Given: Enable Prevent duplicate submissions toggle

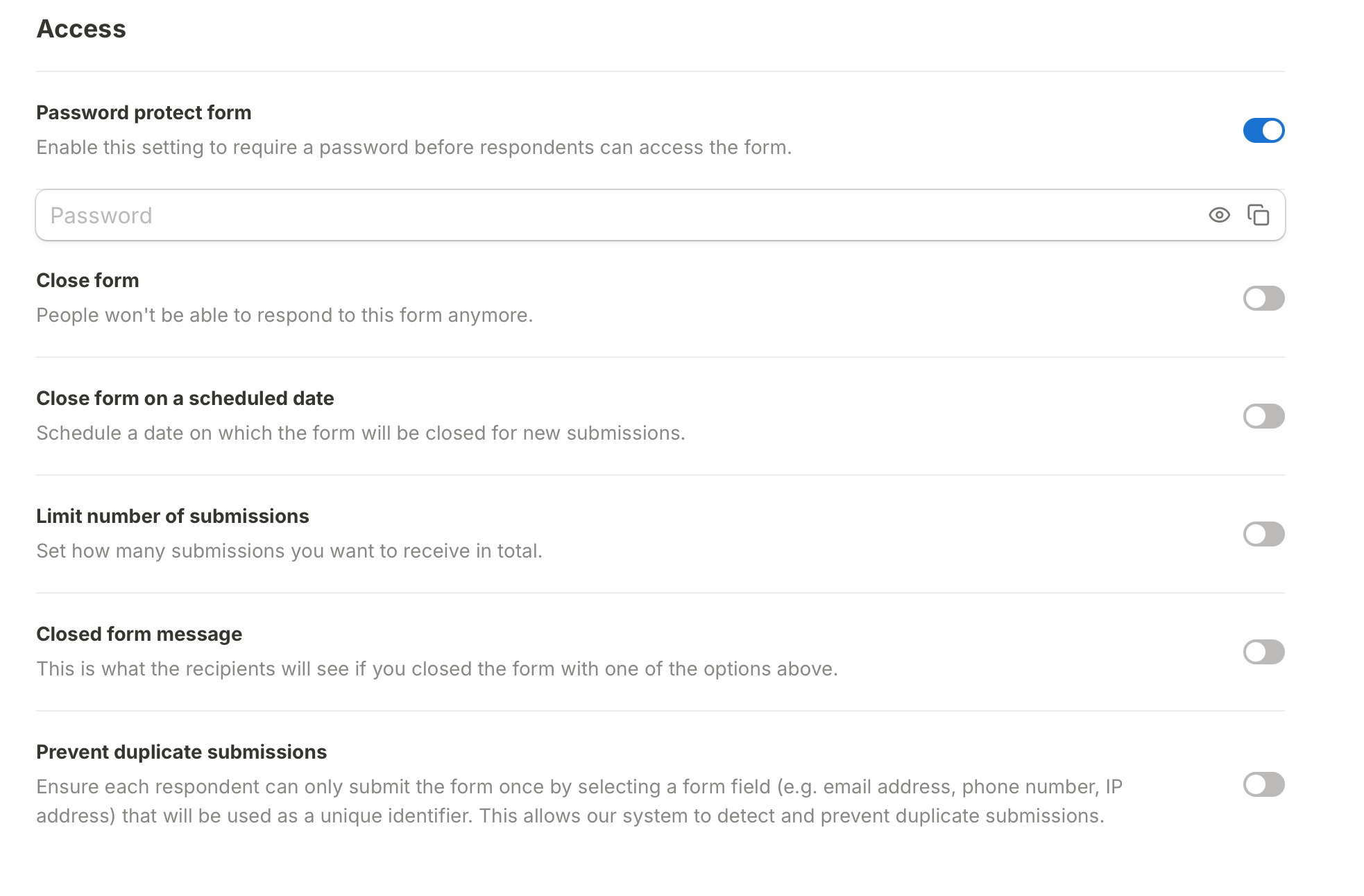Looking at the screenshot, I should pyautogui.click(x=1263, y=784).
